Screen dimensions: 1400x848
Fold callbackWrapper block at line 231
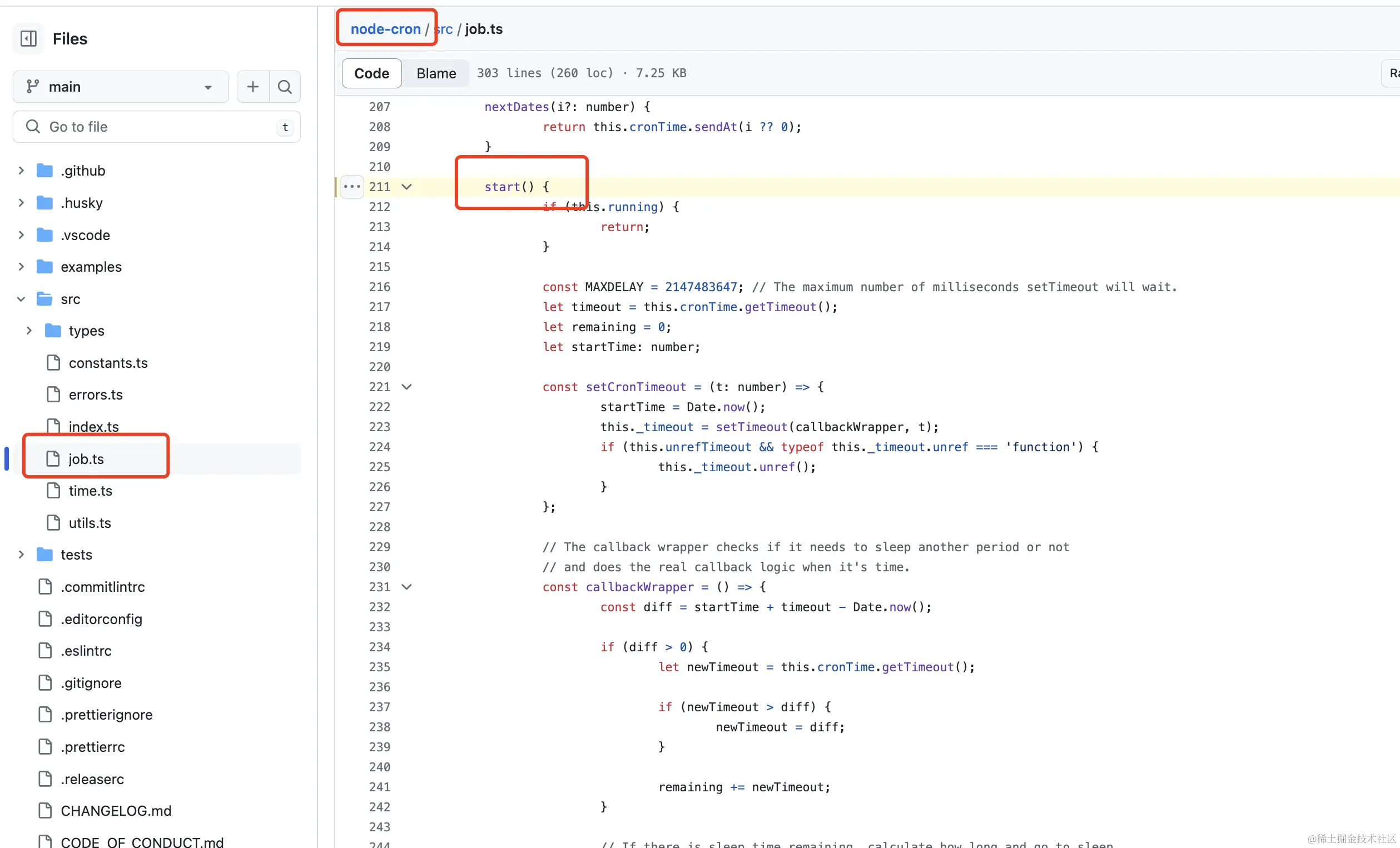click(407, 587)
